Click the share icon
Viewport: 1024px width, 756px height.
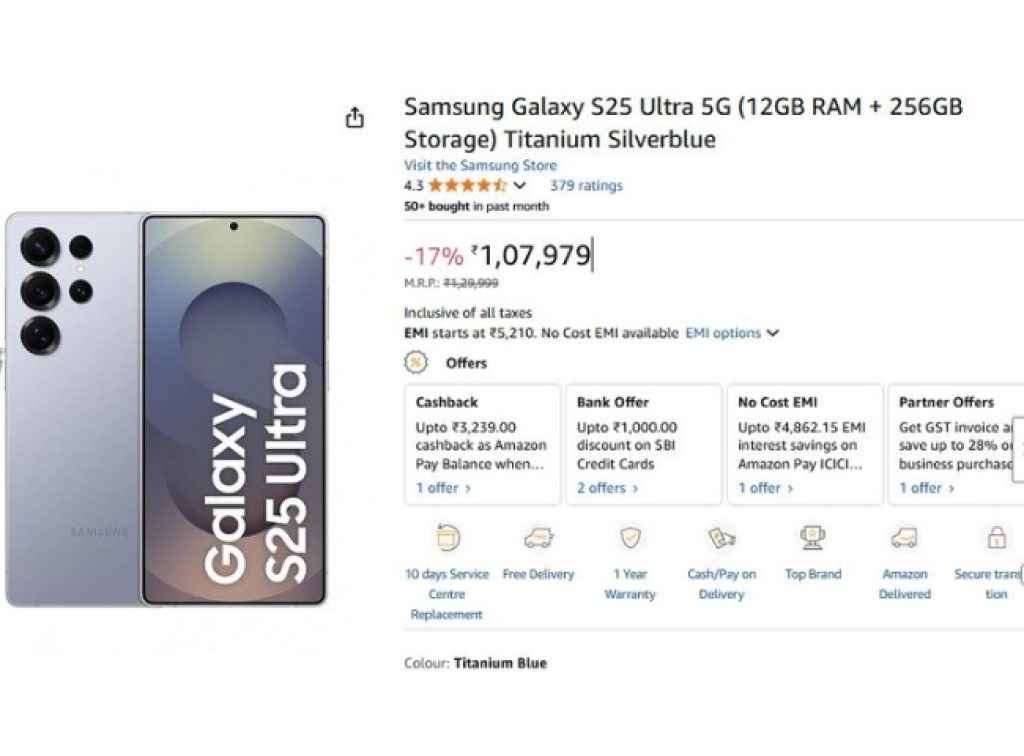[x=355, y=117]
